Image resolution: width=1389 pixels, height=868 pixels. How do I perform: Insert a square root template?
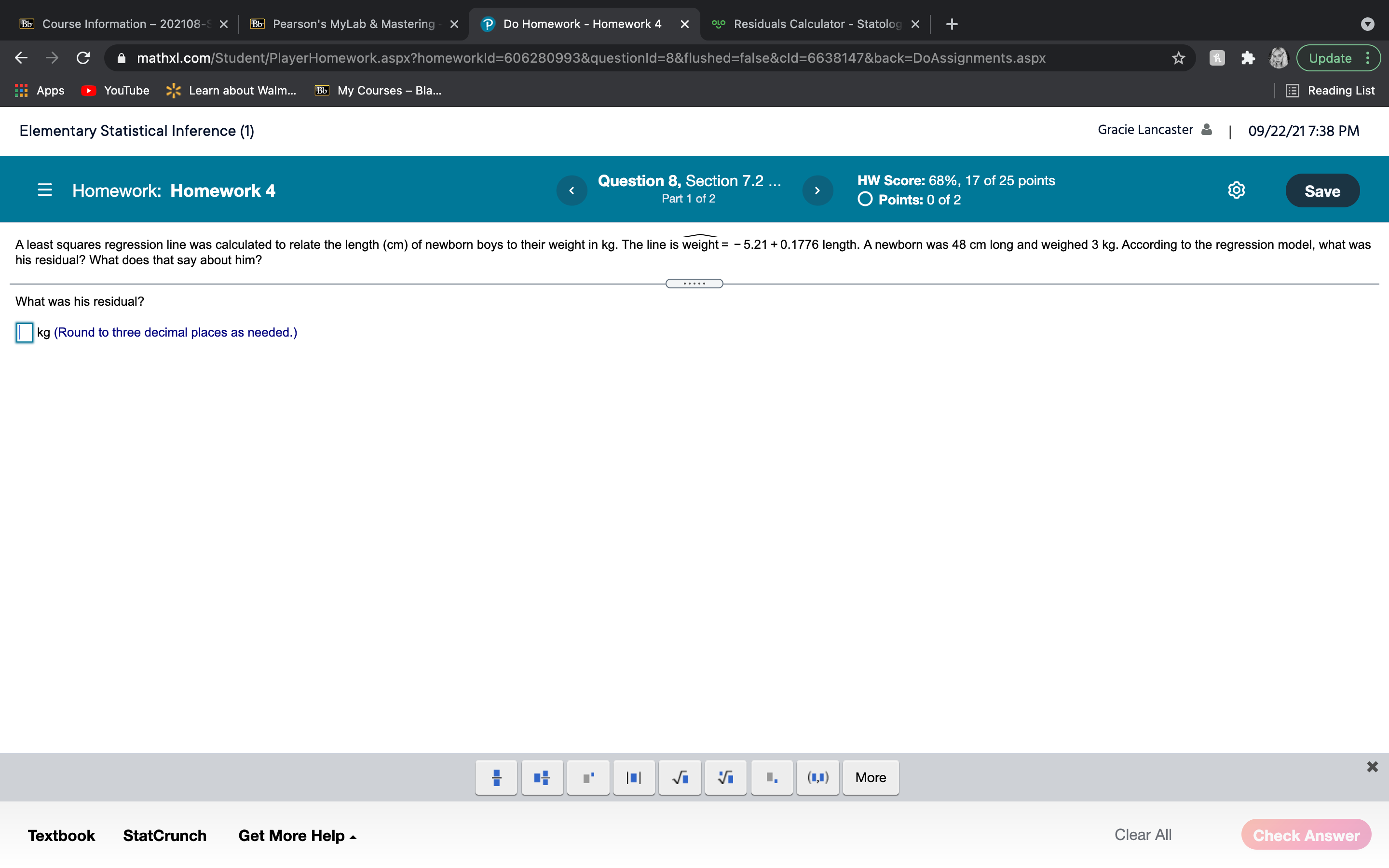[680, 777]
